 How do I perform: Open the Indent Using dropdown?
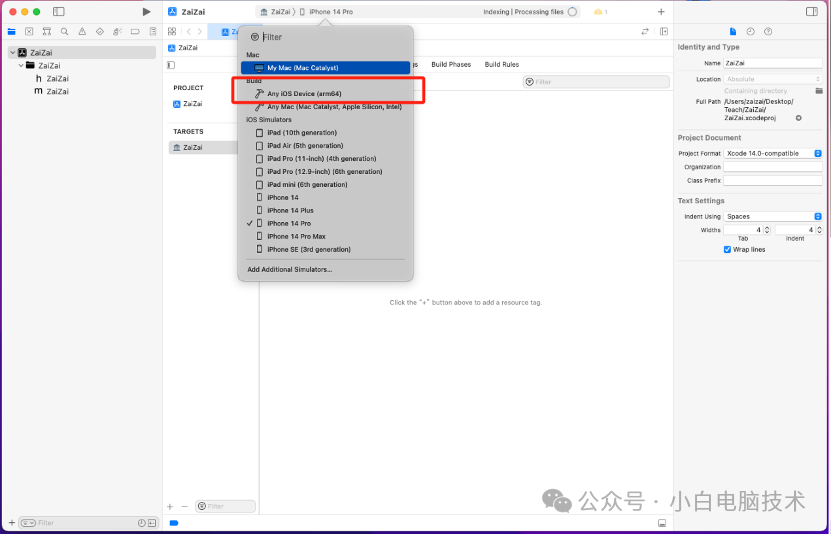[773, 217]
